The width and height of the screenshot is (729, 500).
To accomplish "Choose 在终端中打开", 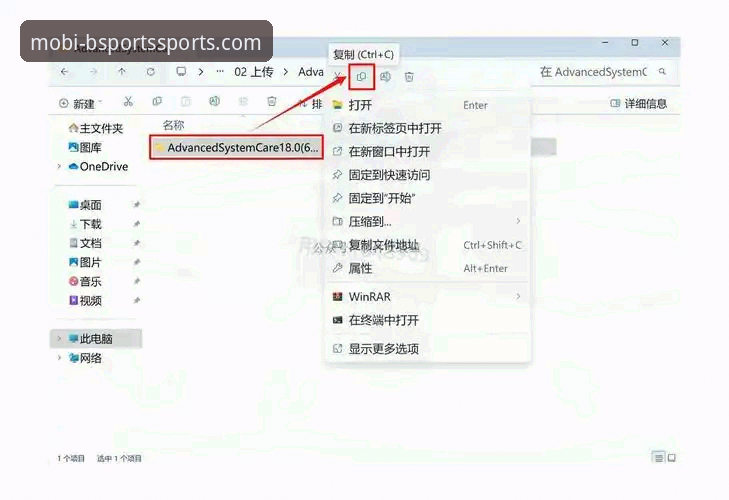I will [x=428, y=320].
